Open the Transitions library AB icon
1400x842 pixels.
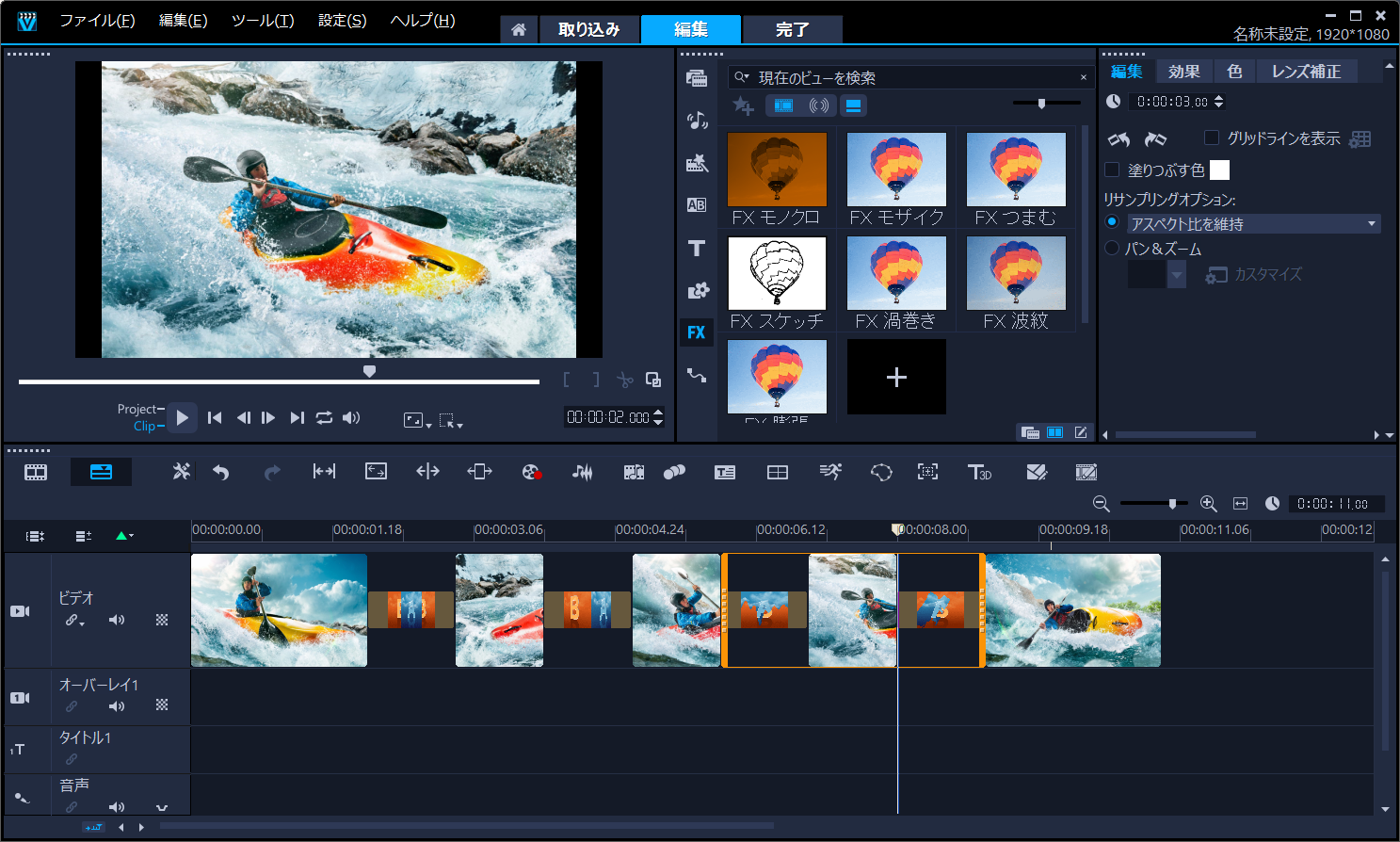[697, 204]
